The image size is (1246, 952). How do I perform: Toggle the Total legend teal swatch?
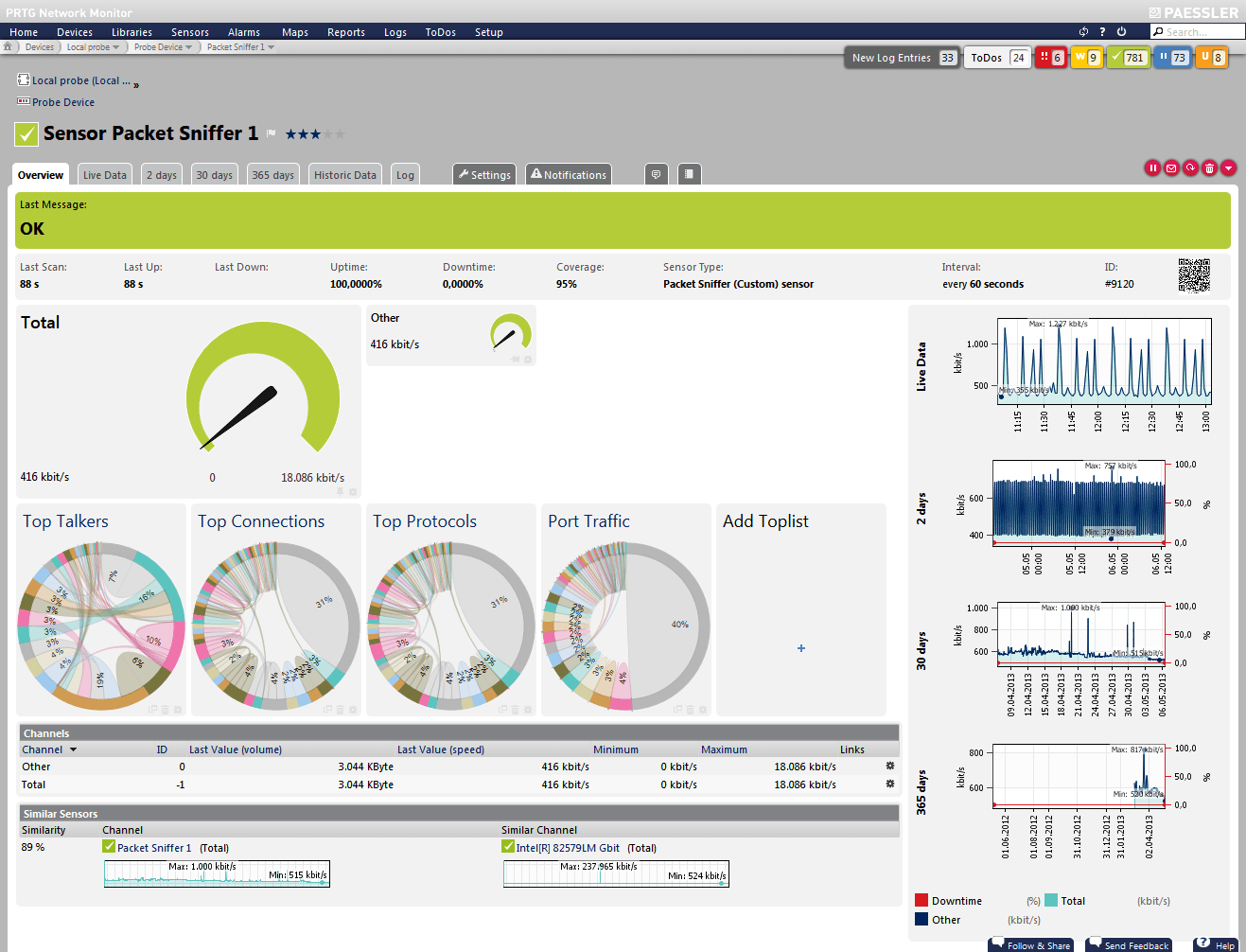[x=1051, y=900]
